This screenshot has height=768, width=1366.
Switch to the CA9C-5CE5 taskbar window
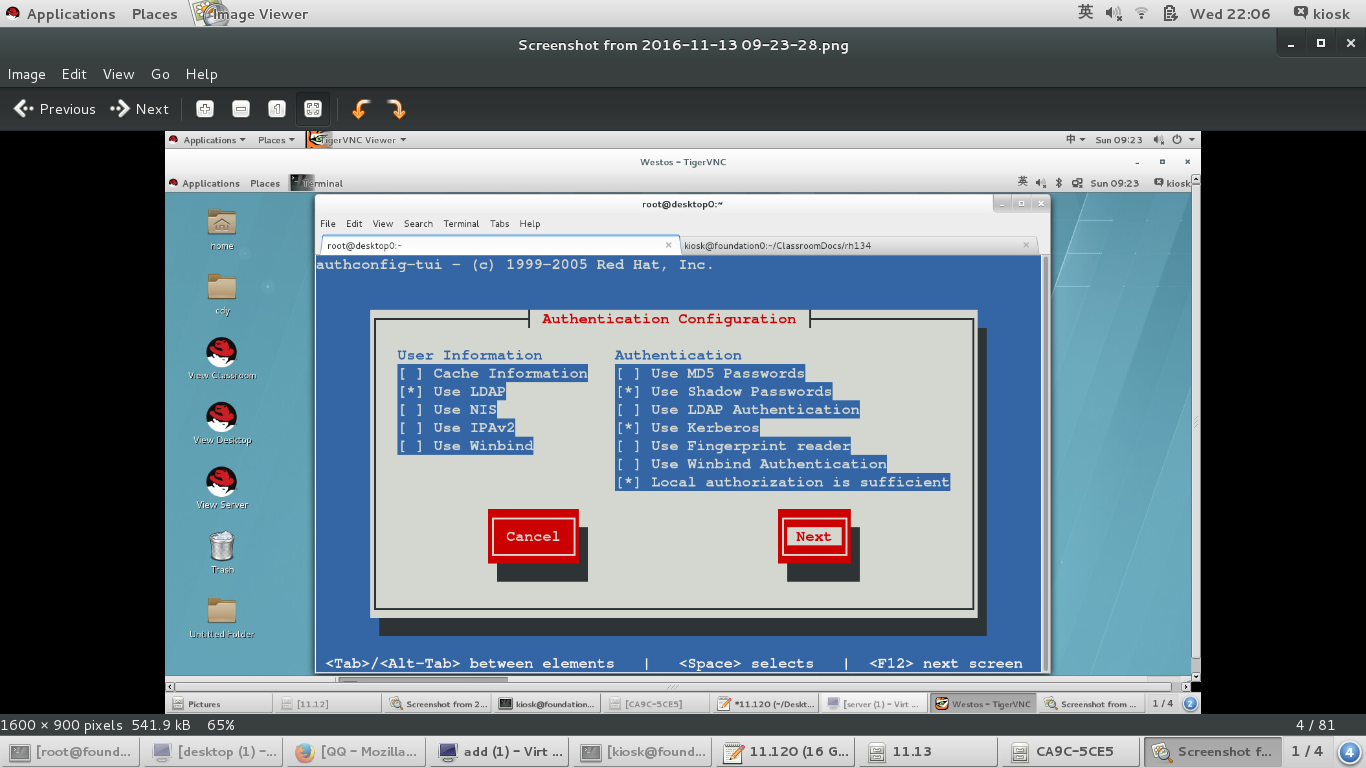click(x=1071, y=751)
